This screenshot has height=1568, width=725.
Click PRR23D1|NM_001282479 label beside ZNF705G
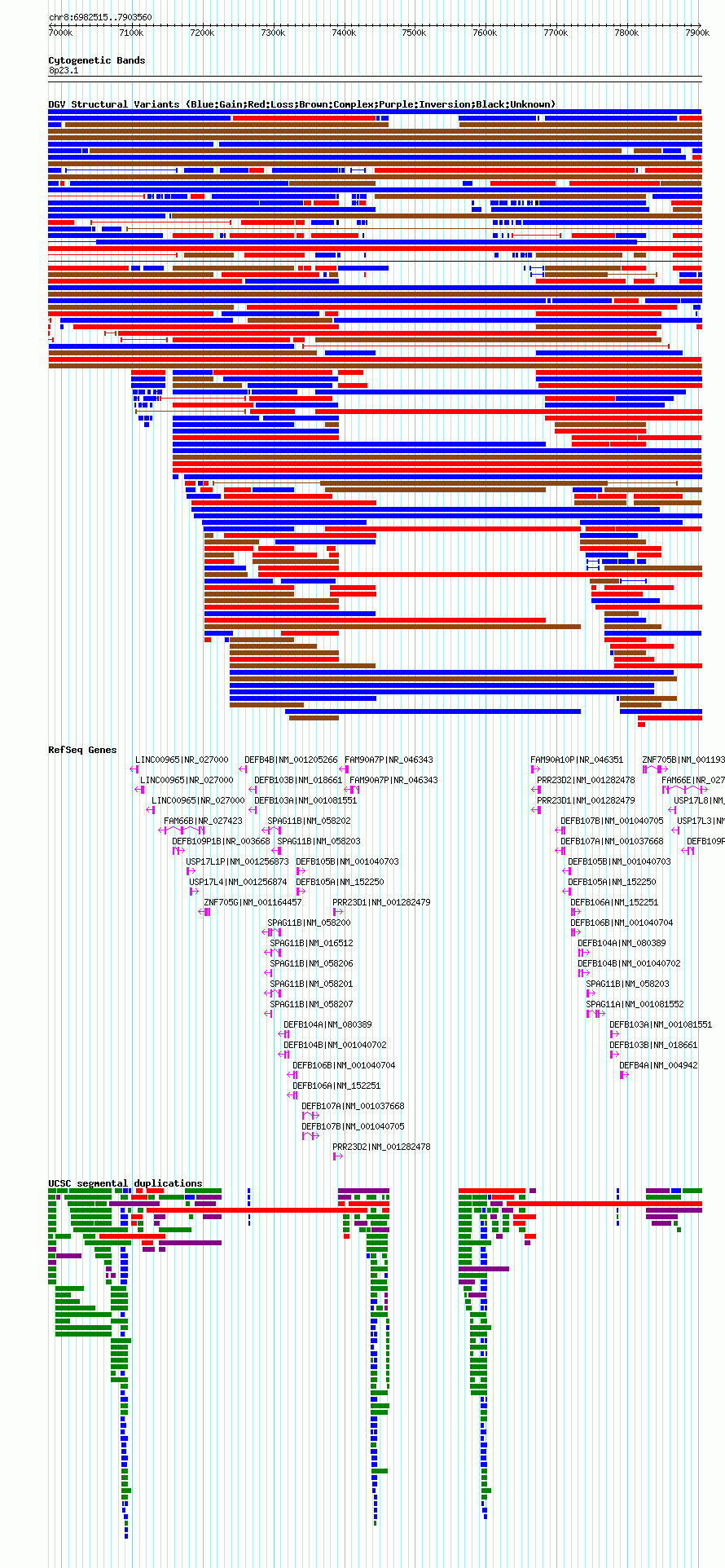pos(381,902)
